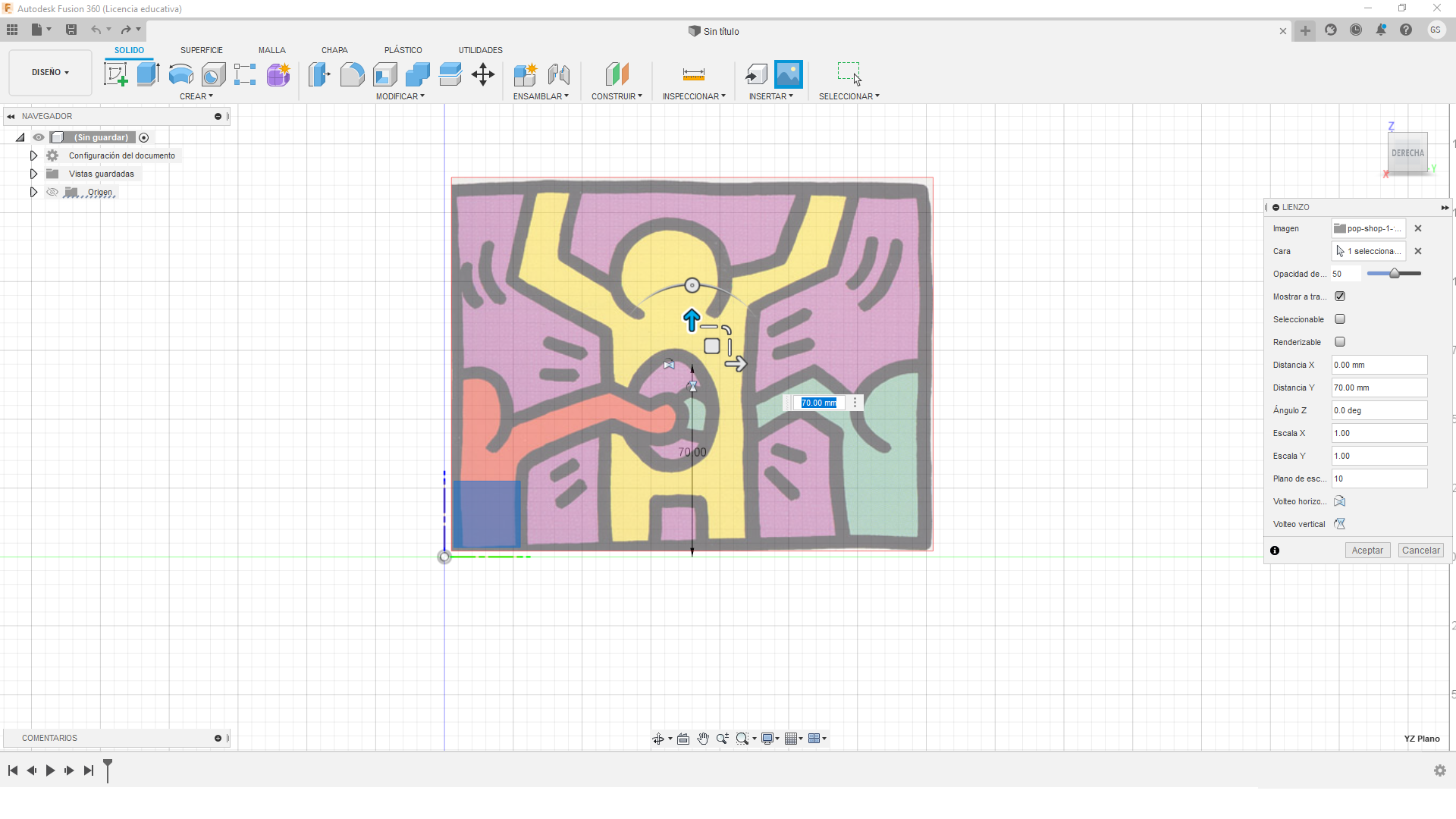1456x819 pixels.
Task: Click the Cancelar button
Action: point(1420,551)
